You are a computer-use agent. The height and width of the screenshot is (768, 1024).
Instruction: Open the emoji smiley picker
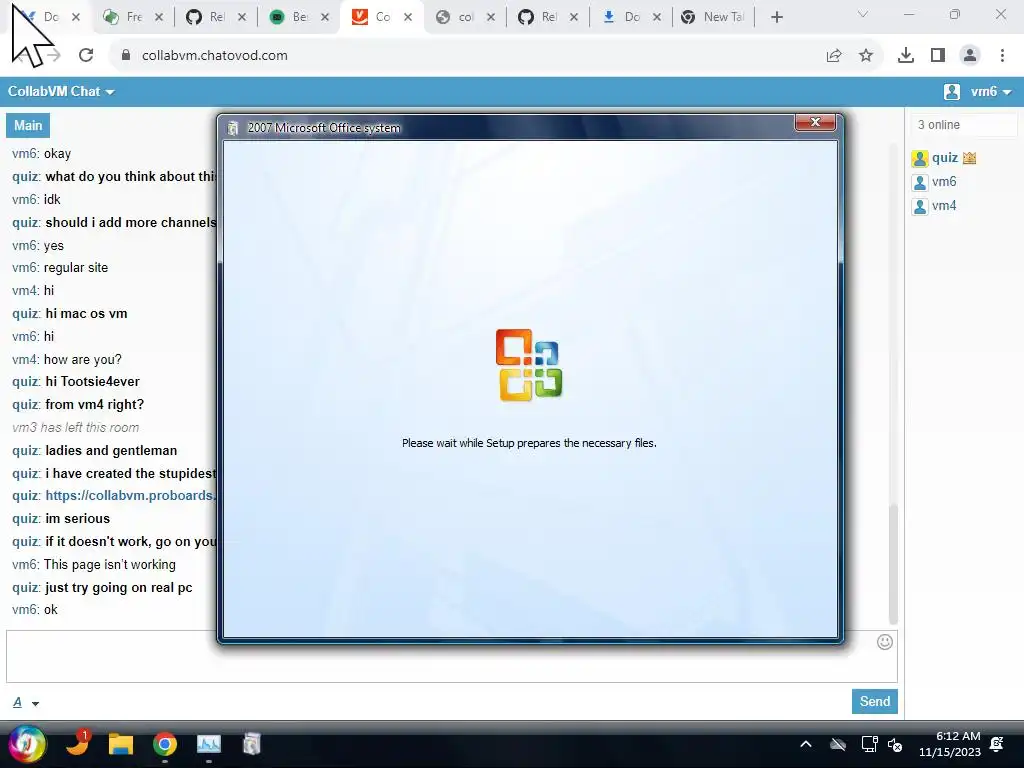[x=884, y=642]
